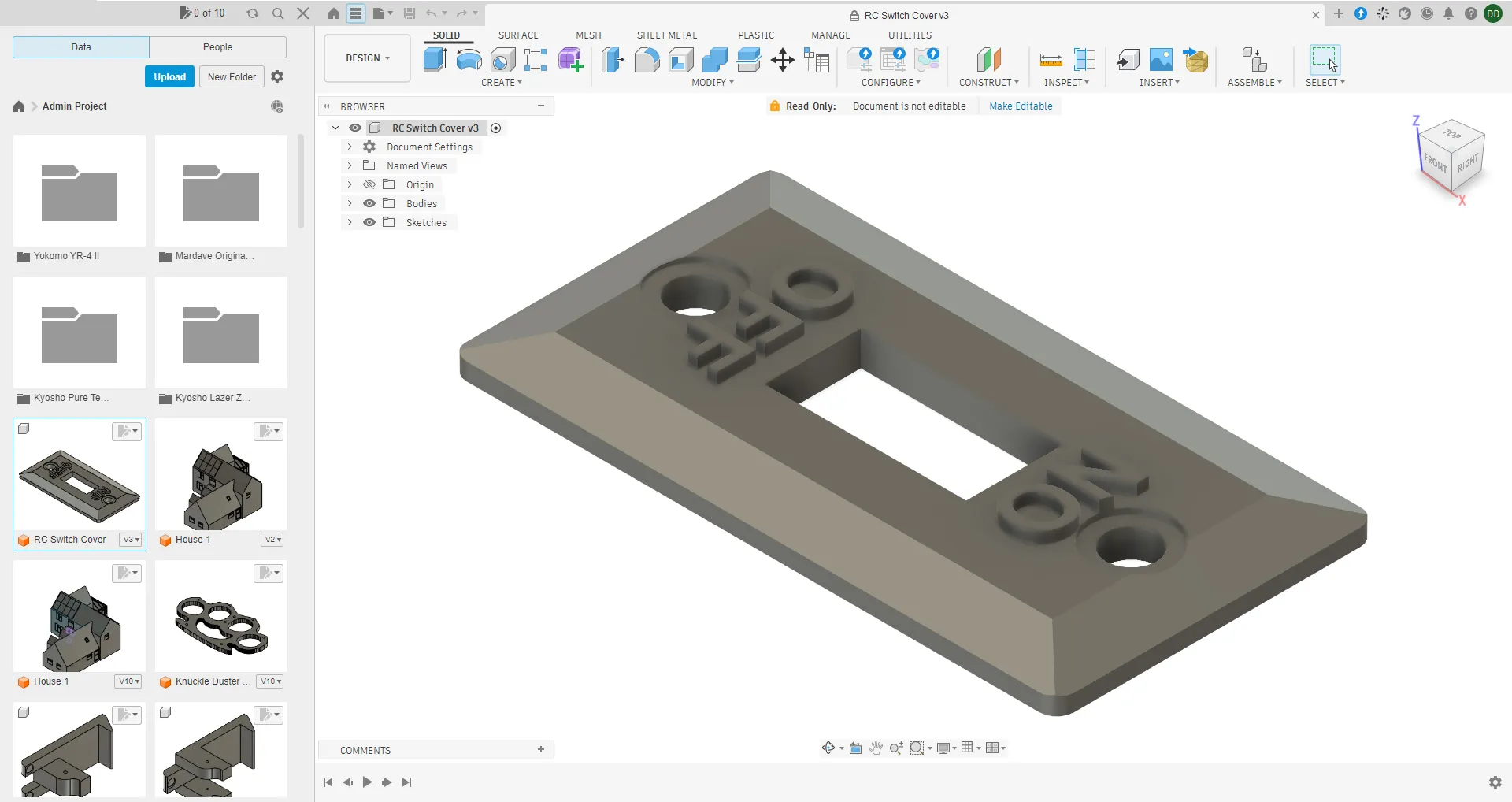Select the Pan hand tool

click(876, 748)
